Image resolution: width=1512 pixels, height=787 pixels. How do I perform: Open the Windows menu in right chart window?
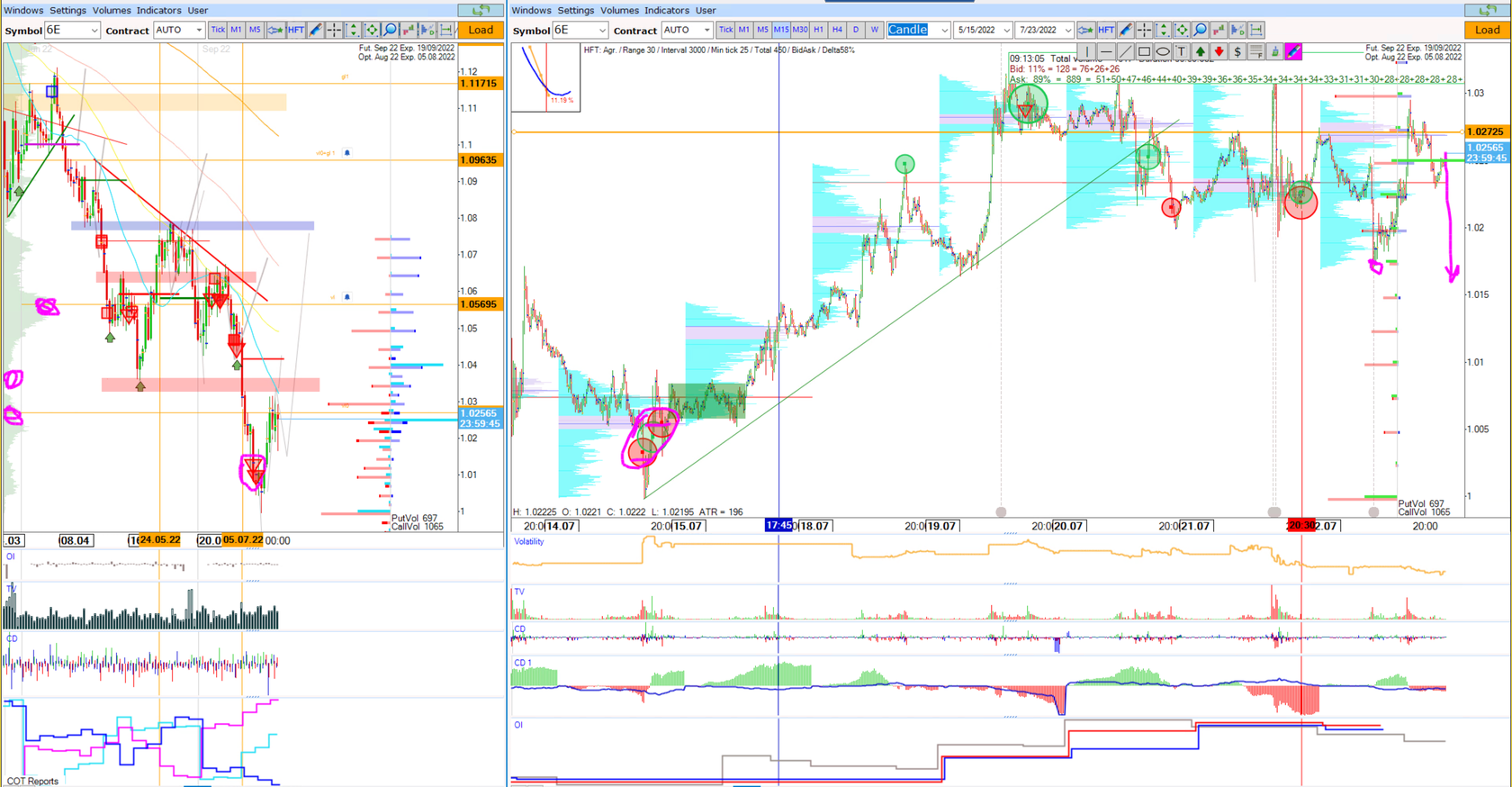(531, 10)
